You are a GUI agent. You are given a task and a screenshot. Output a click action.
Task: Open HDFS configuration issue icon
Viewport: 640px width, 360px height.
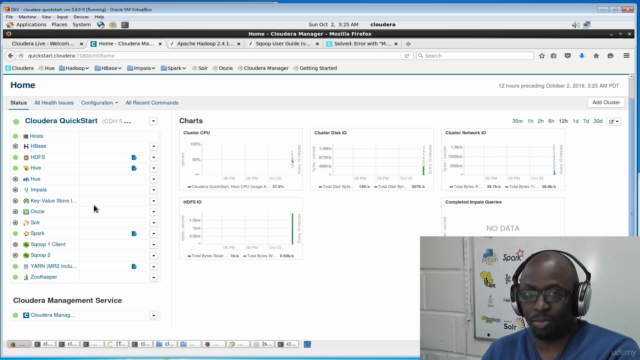pos(134,157)
